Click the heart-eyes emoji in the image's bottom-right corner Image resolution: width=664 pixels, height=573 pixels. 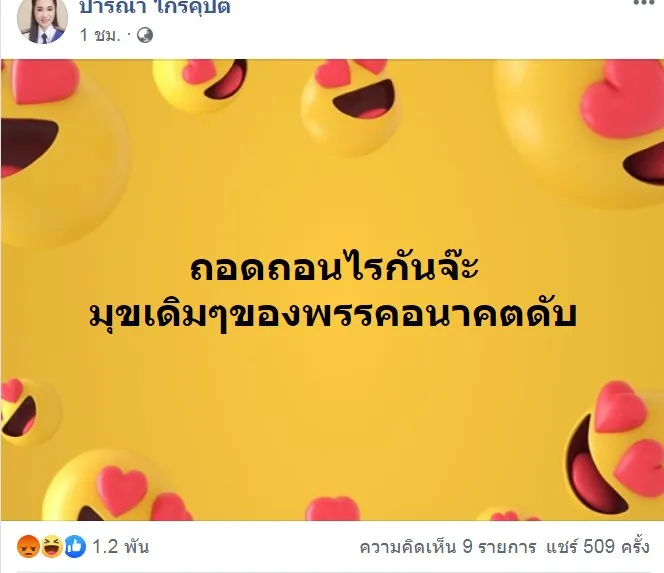pos(614,449)
